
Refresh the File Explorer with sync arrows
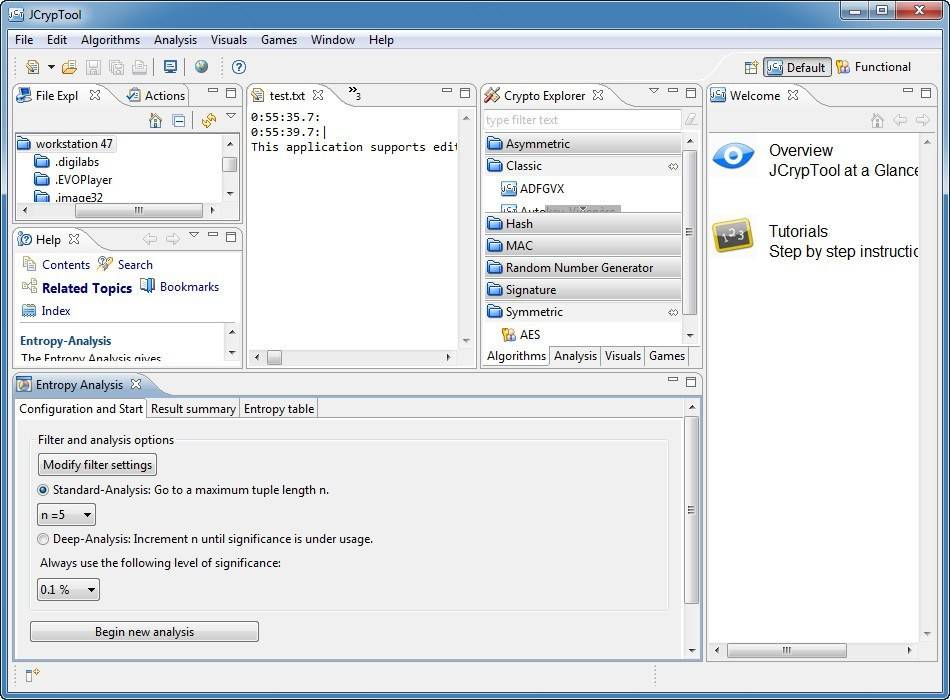(x=208, y=120)
